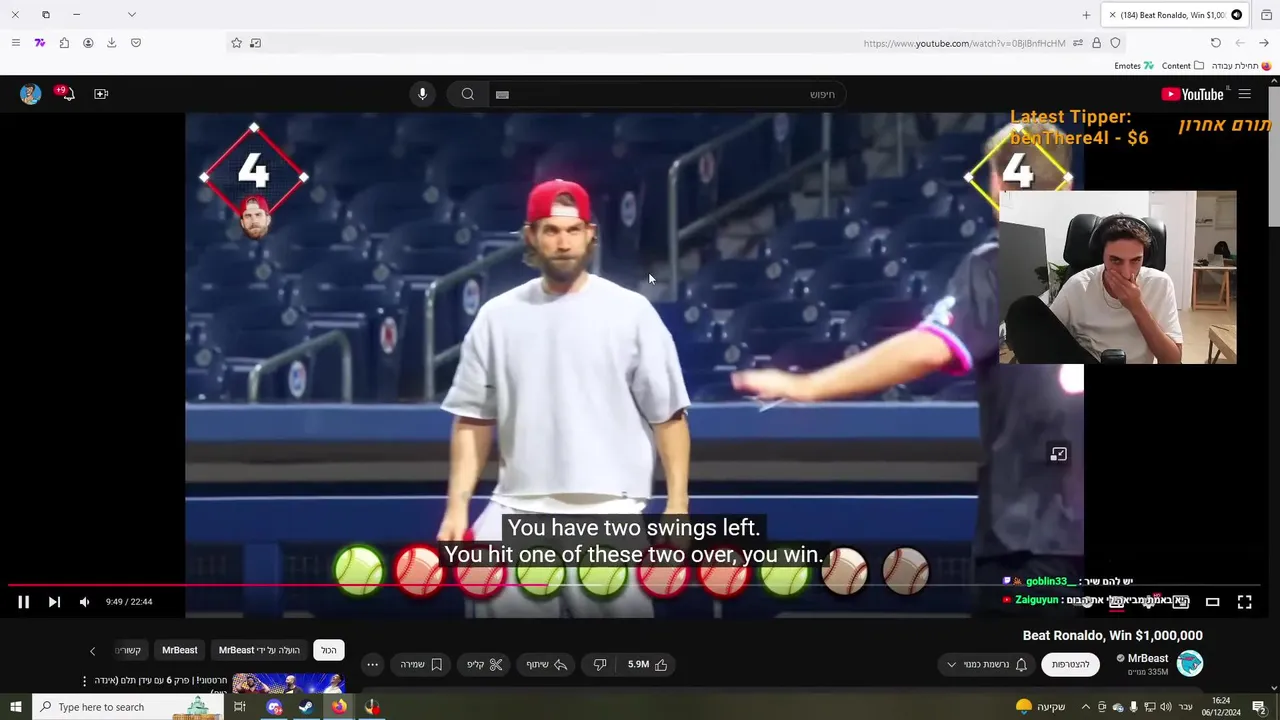Open Steam from the taskbar
The height and width of the screenshot is (720, 1280).
(x=306, y=707)
